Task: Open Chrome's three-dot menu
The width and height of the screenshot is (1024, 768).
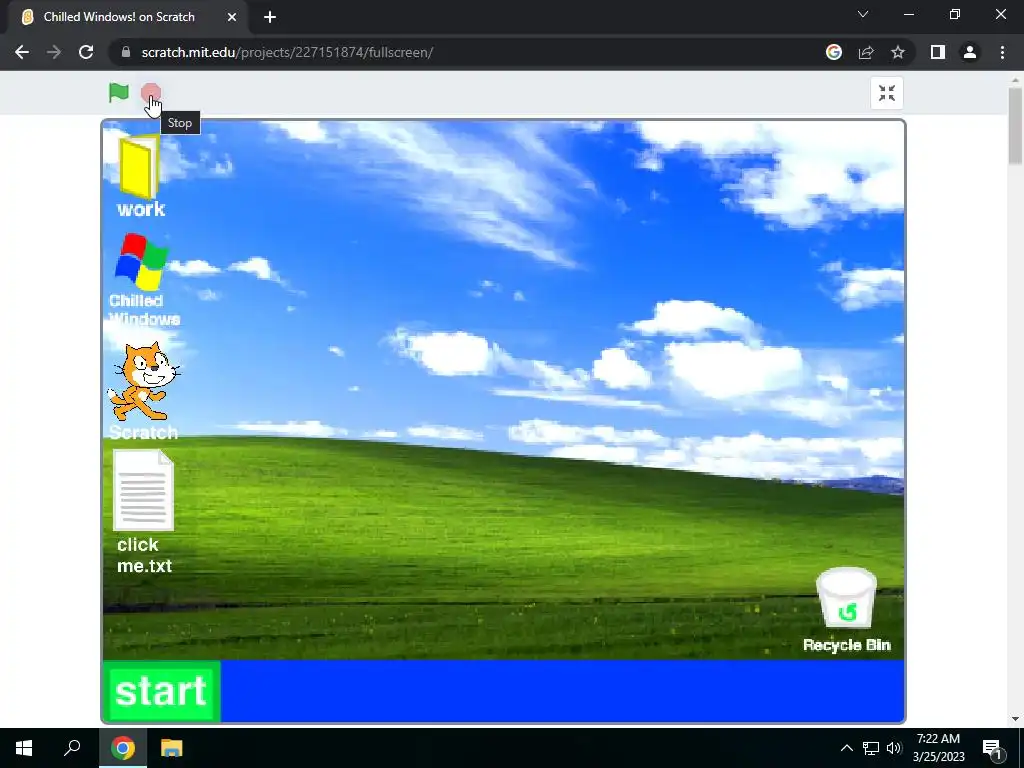Action: [x=1002, y=52]
